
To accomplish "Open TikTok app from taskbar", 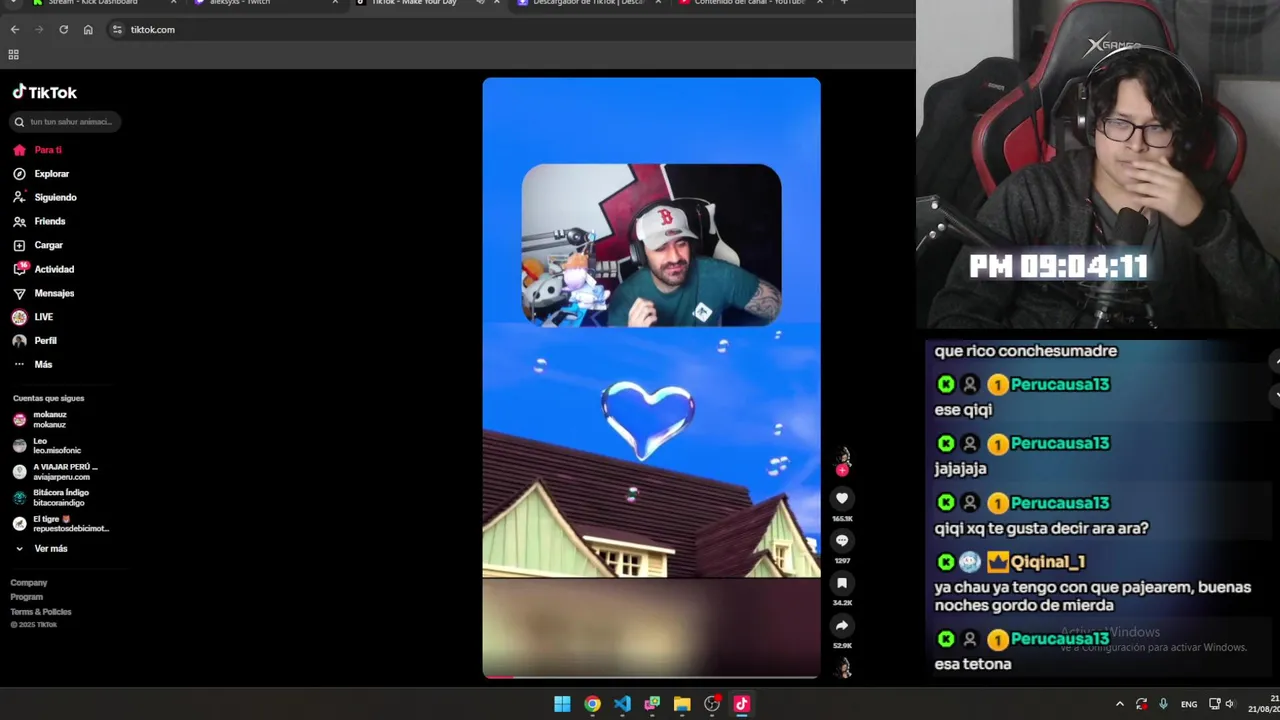I will [742, 704].
